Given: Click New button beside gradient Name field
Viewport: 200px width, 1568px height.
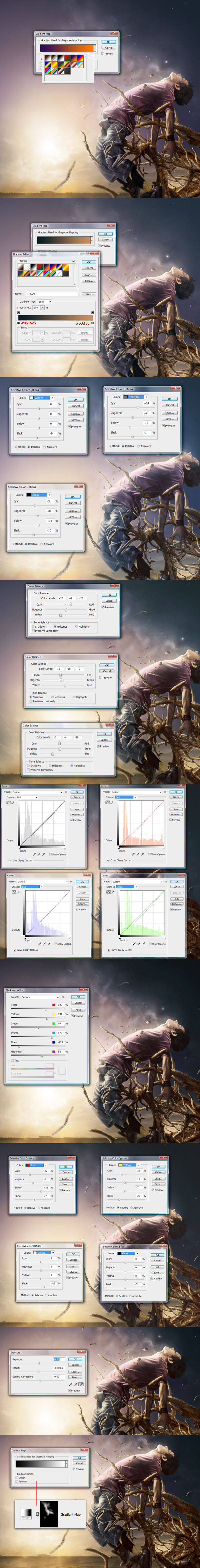Looking at the screenshot, I should pos(89,294).
